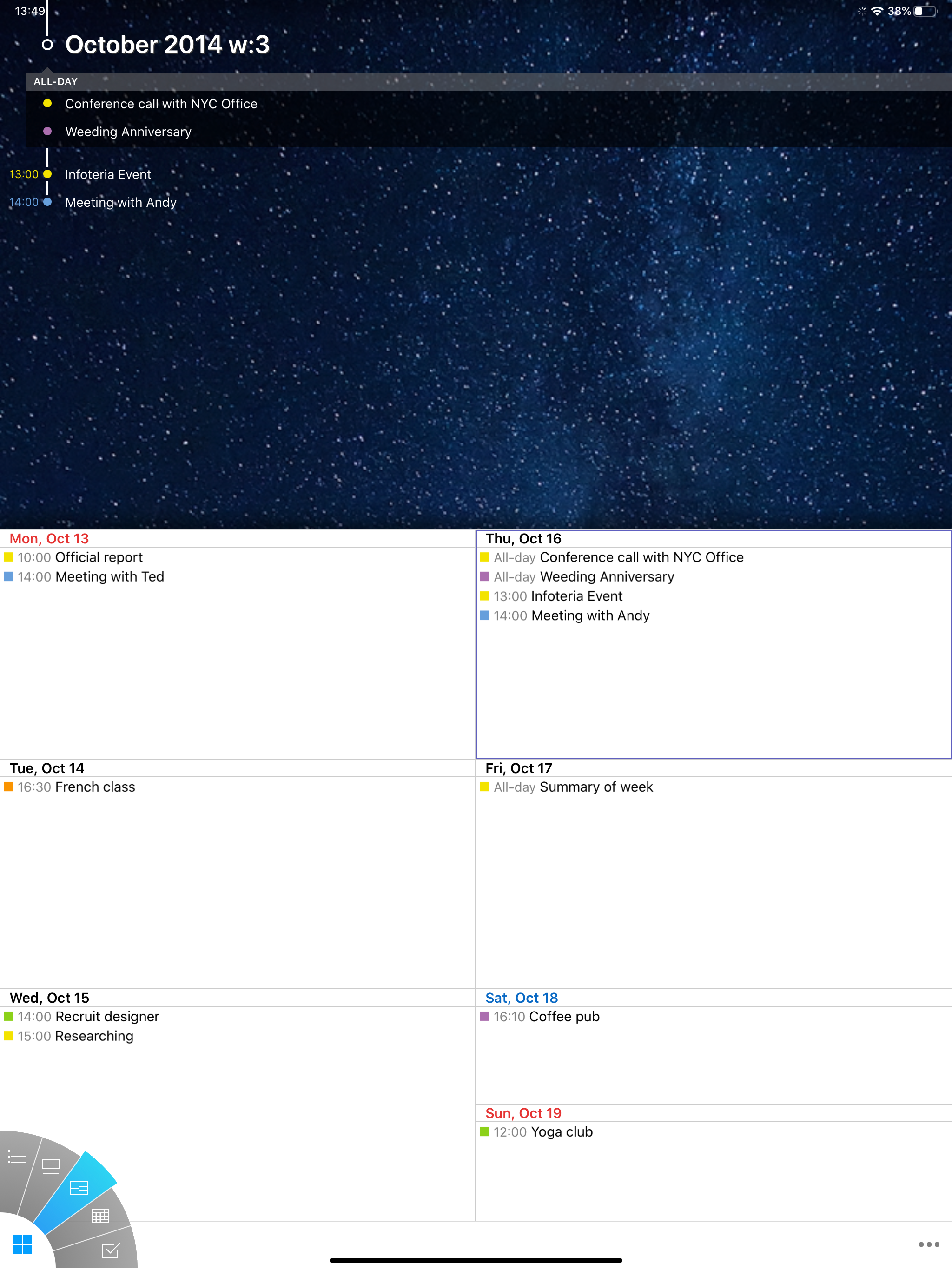
Task: Tap the Wi-Fi icon in status bar
Action: [877, 11]
